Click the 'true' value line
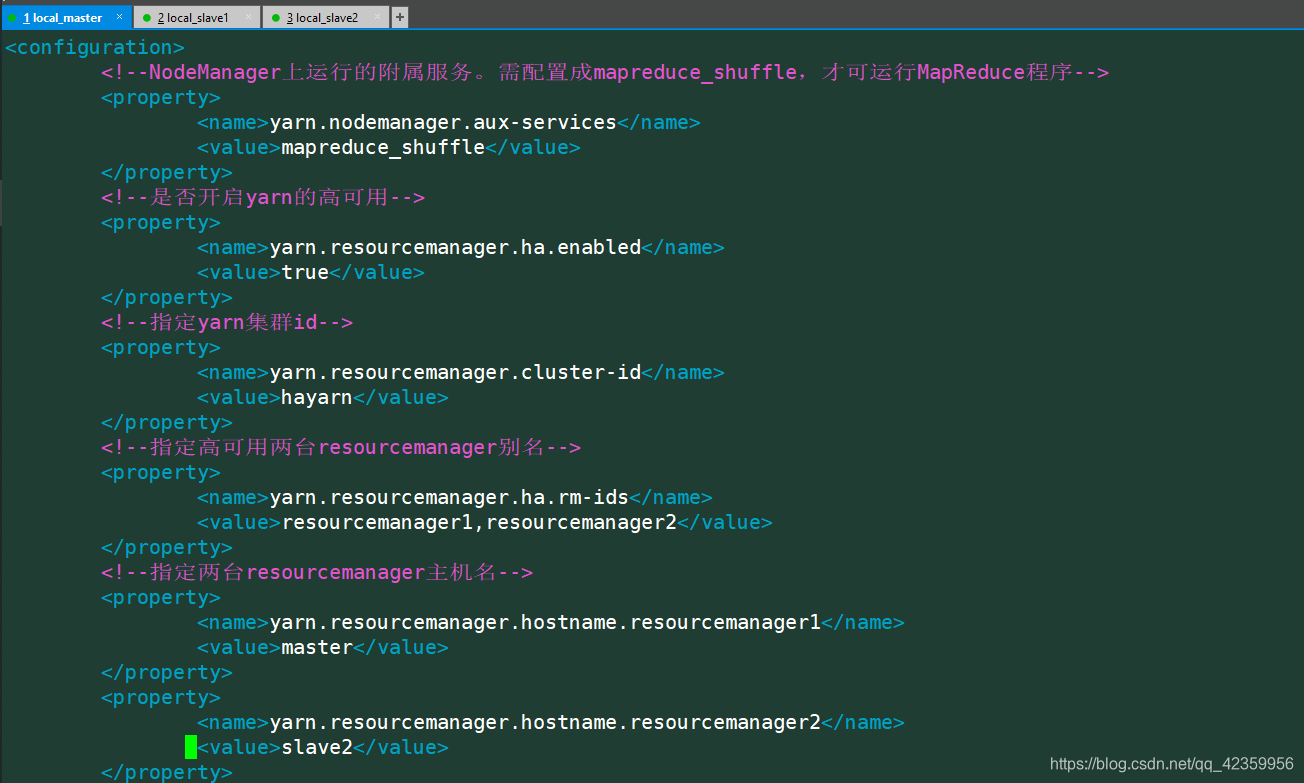Viewport: 1304px width, 783px height. (x=311, y=272)
